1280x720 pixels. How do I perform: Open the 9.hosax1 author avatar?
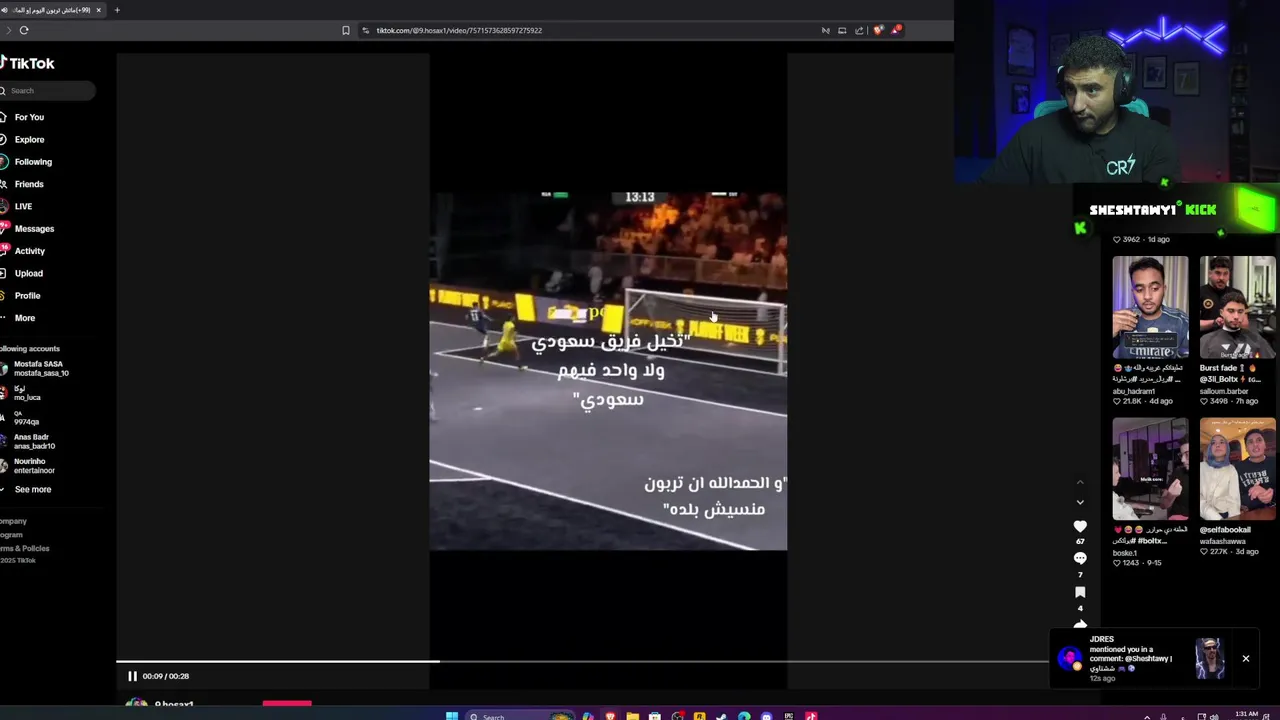tap(136, 704)
